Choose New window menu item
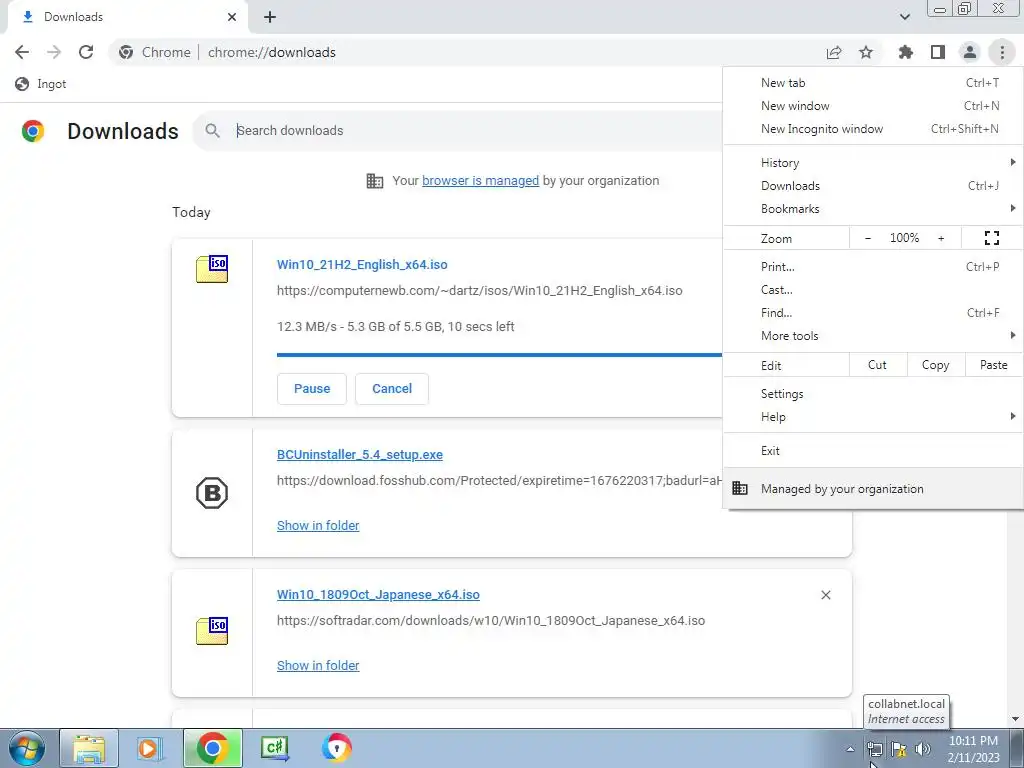This screenshot has width=1024, height=768. [x=873, y=106]
